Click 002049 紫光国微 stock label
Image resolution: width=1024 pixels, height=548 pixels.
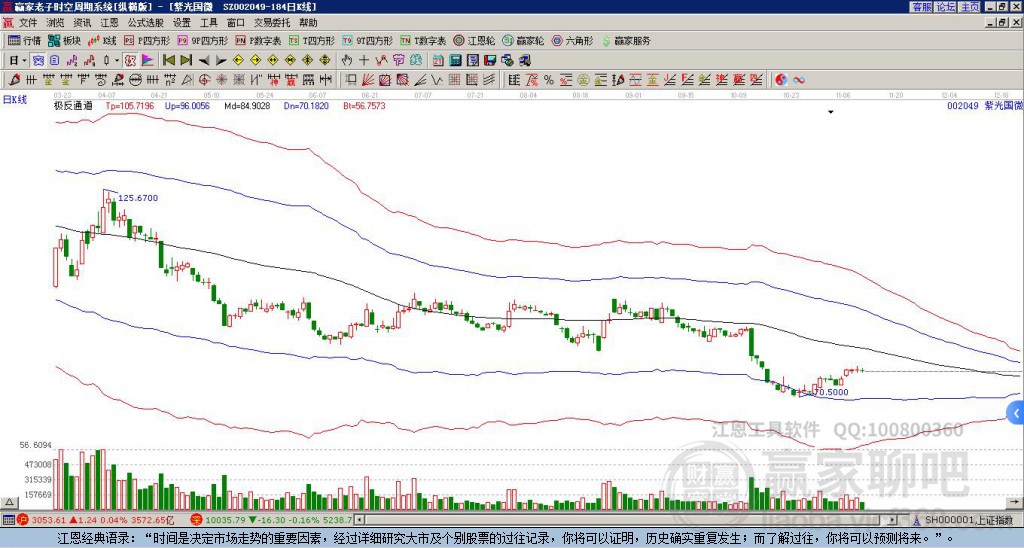984,105
